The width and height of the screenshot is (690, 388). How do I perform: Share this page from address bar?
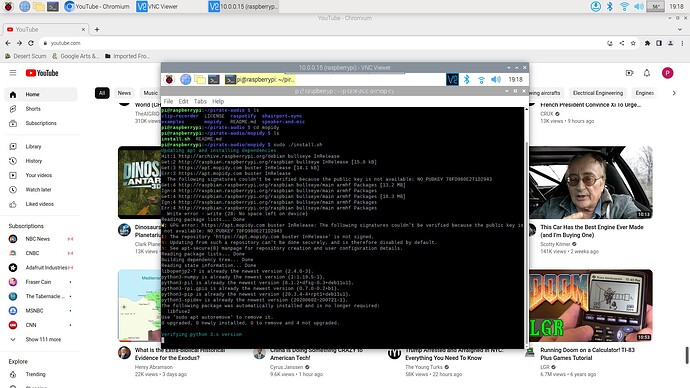[x=622, y=43]
